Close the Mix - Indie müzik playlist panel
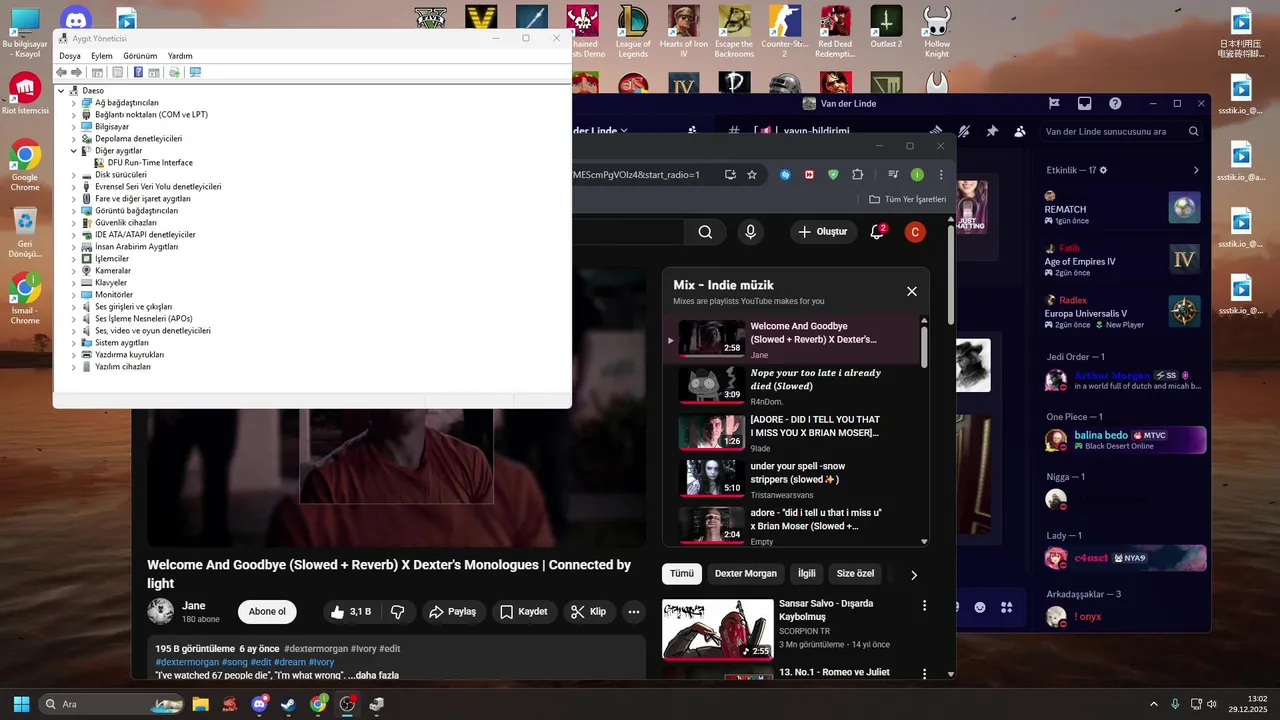Viewport: 1280px width, 720px height. tap(911, 291)
